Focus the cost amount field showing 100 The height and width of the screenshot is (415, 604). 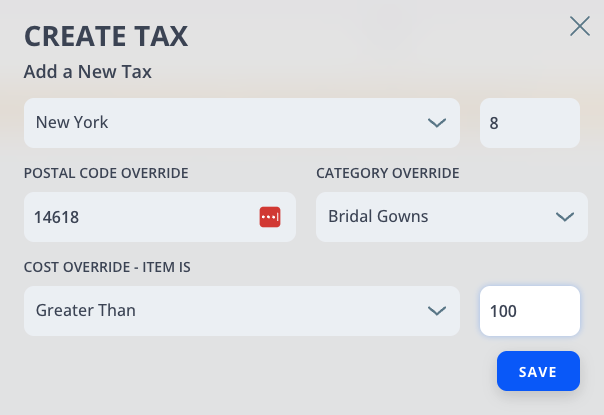530,311
